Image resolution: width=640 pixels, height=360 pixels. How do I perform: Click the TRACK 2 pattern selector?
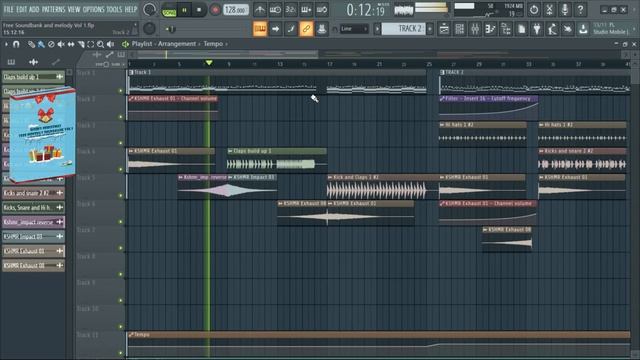coord(404,29)
